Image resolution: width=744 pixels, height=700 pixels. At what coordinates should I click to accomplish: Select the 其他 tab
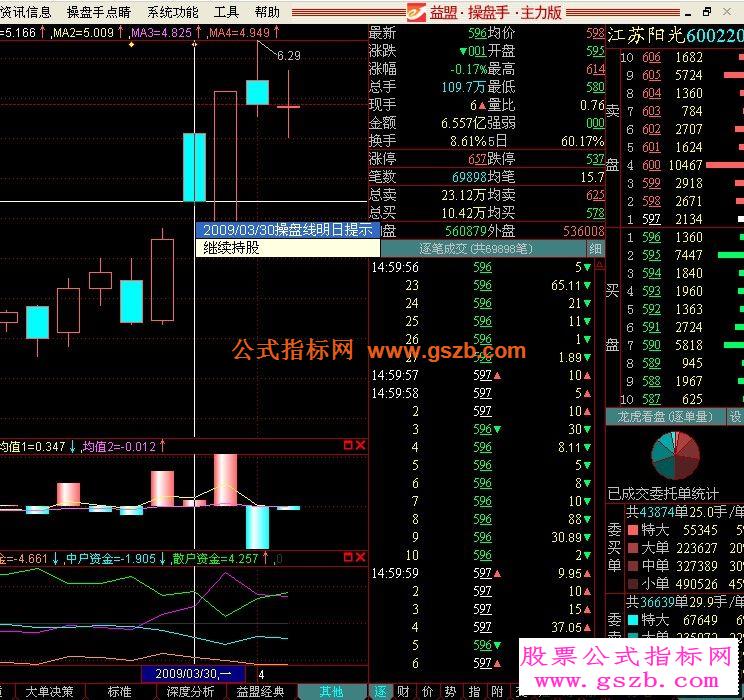pyautogui.click(x=331, y=692)
